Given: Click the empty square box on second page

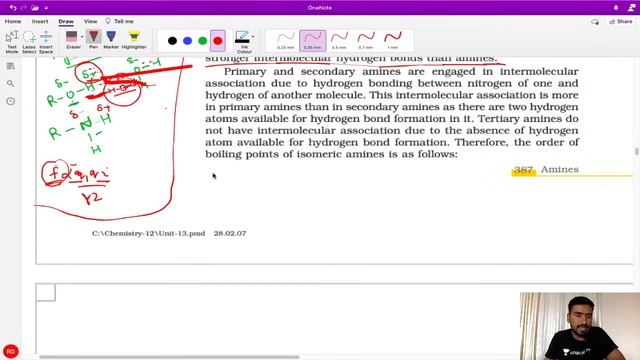Looking at the screenshot, I should pos(46,293).
